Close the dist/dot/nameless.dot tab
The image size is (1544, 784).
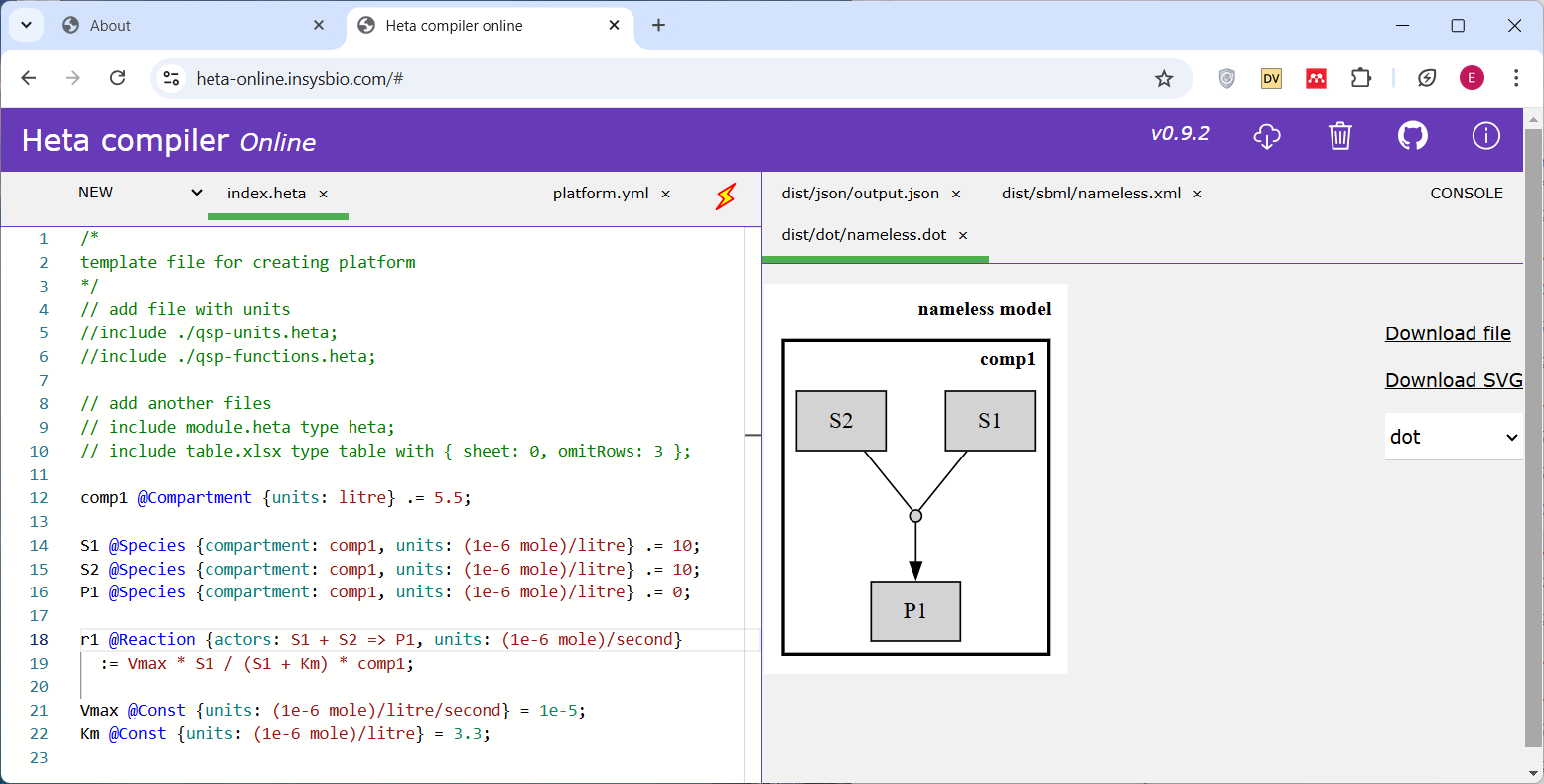tap(963, 236)
